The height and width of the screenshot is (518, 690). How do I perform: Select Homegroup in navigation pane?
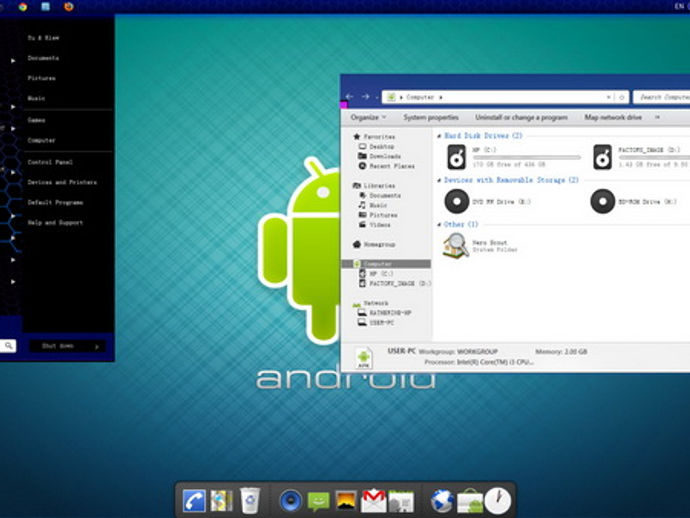pyautogui.click(x=379, y=244)
